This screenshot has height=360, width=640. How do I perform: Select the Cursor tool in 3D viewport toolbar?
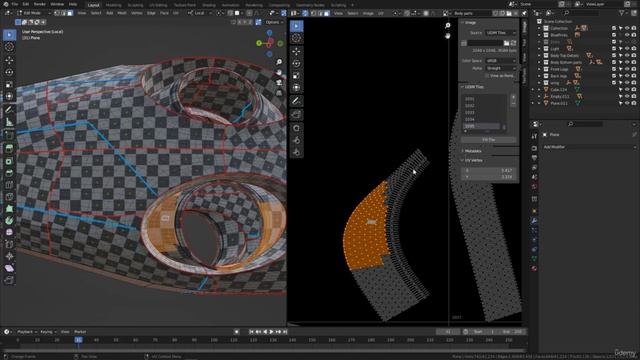(9, 47)
